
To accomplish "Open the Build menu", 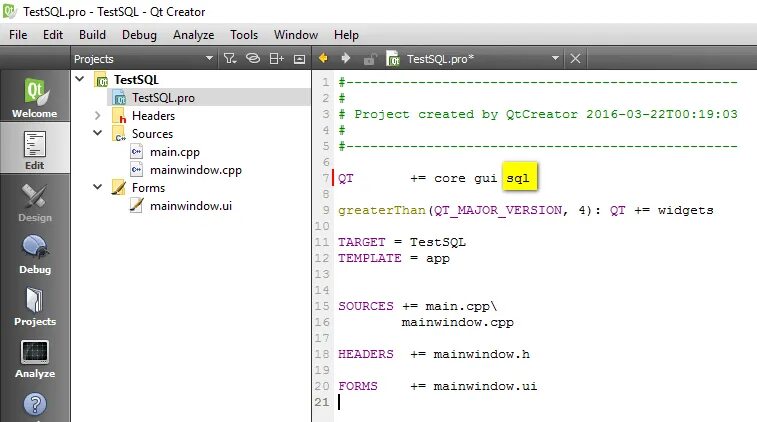I will coord(92,35).
